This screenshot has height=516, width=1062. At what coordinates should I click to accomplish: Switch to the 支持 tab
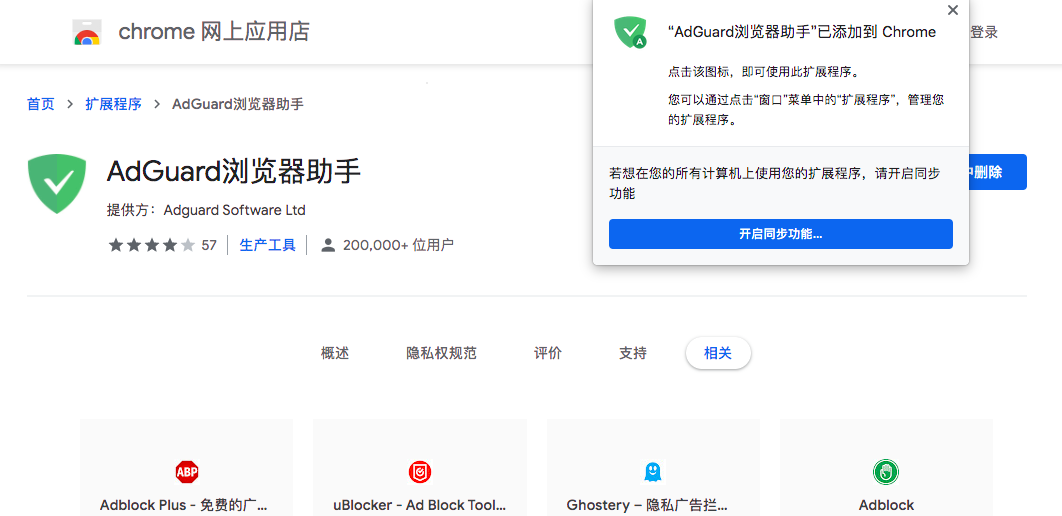coord(633,353)
